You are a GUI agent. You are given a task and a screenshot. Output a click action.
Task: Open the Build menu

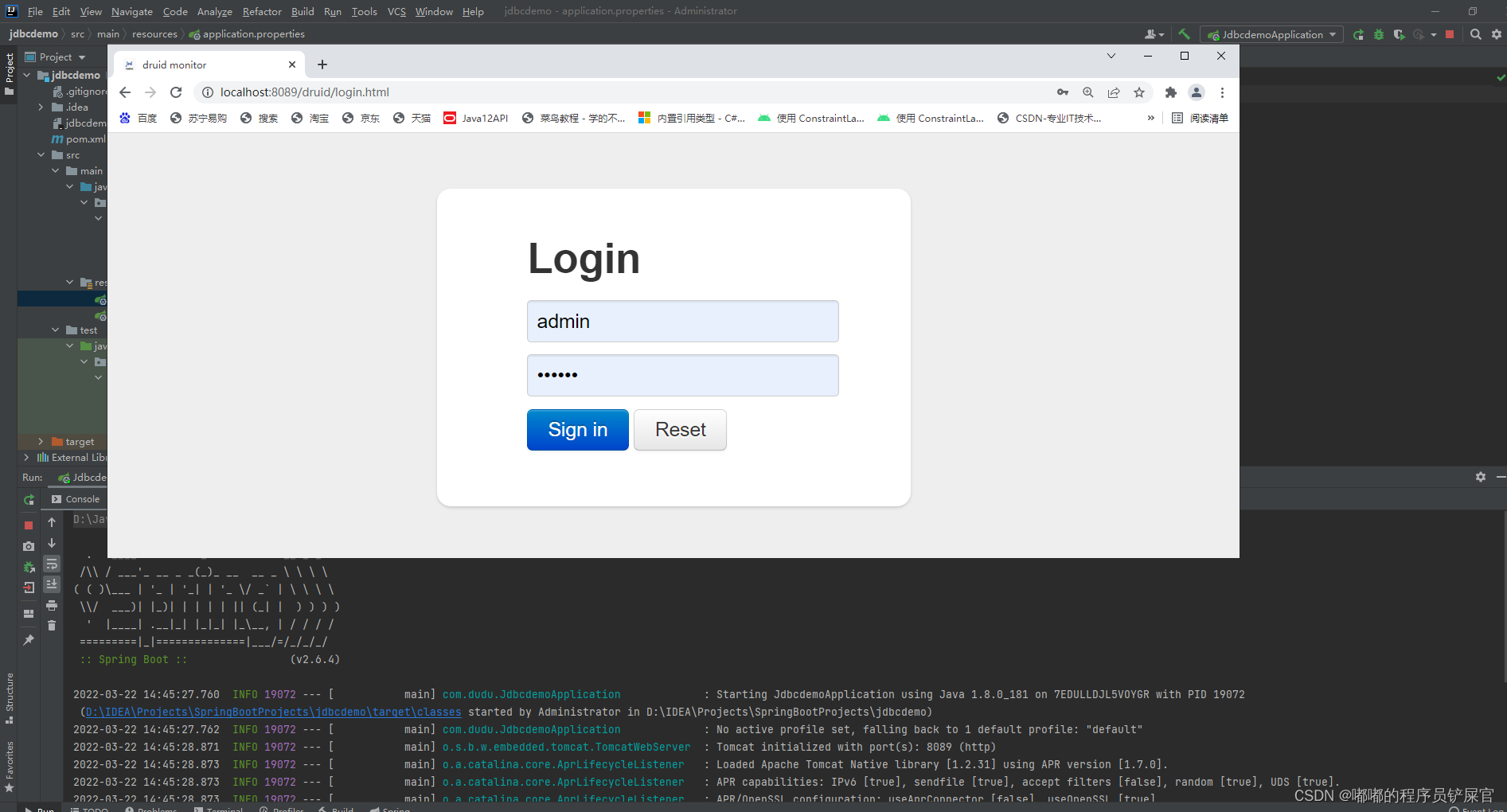(x=303, y=11)
